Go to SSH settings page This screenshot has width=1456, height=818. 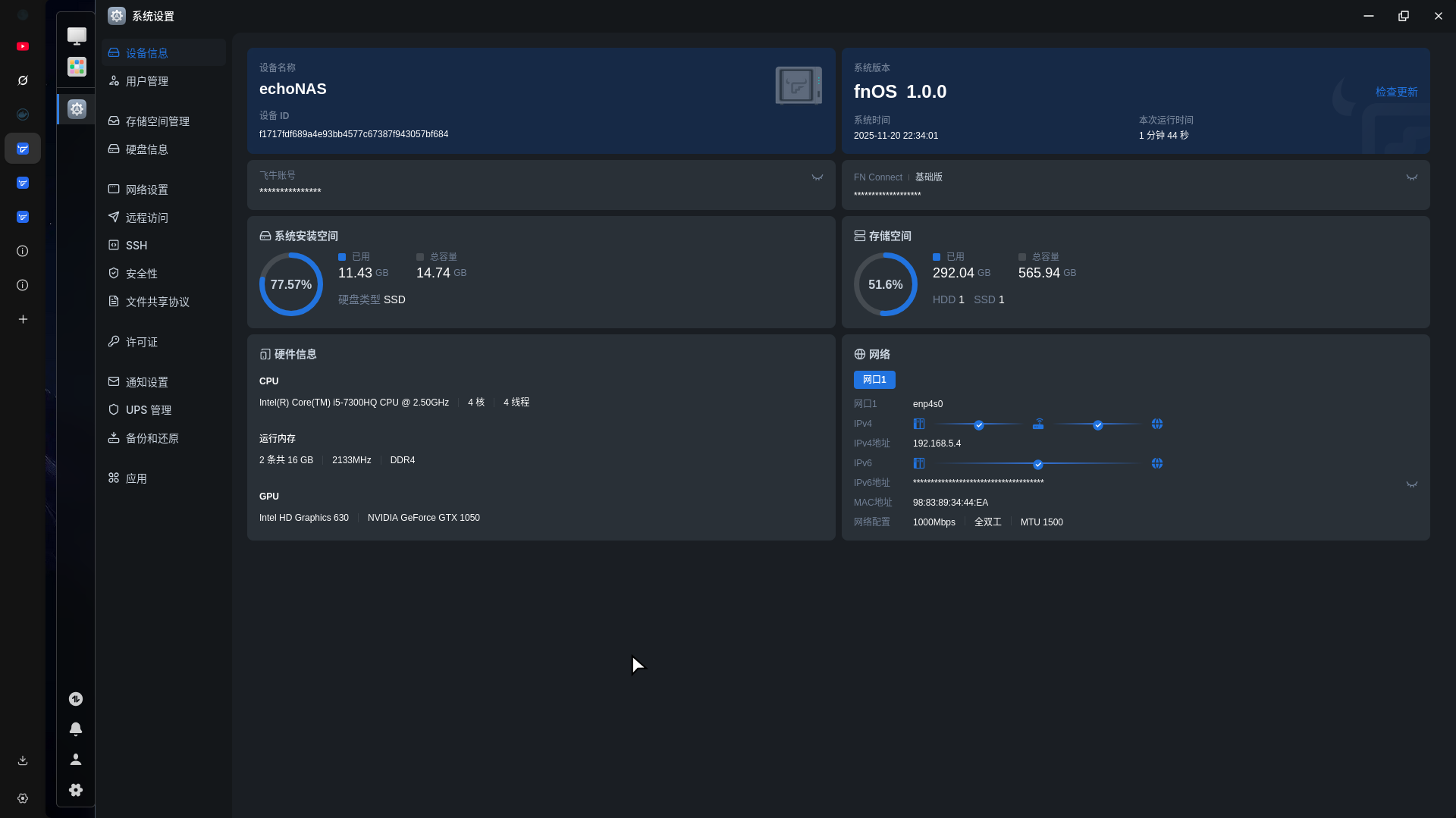[x=136, y=246]
